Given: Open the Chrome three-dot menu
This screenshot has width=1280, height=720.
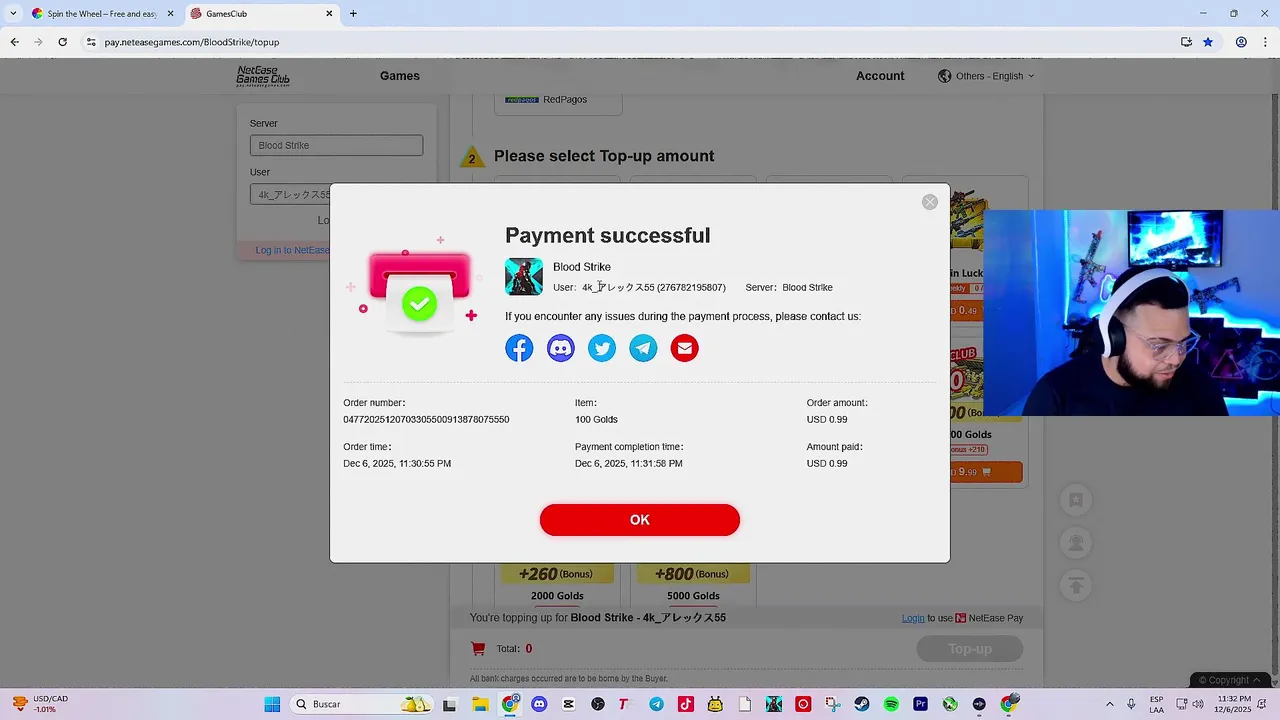Looking at the screenshot, I should 1265,42.
